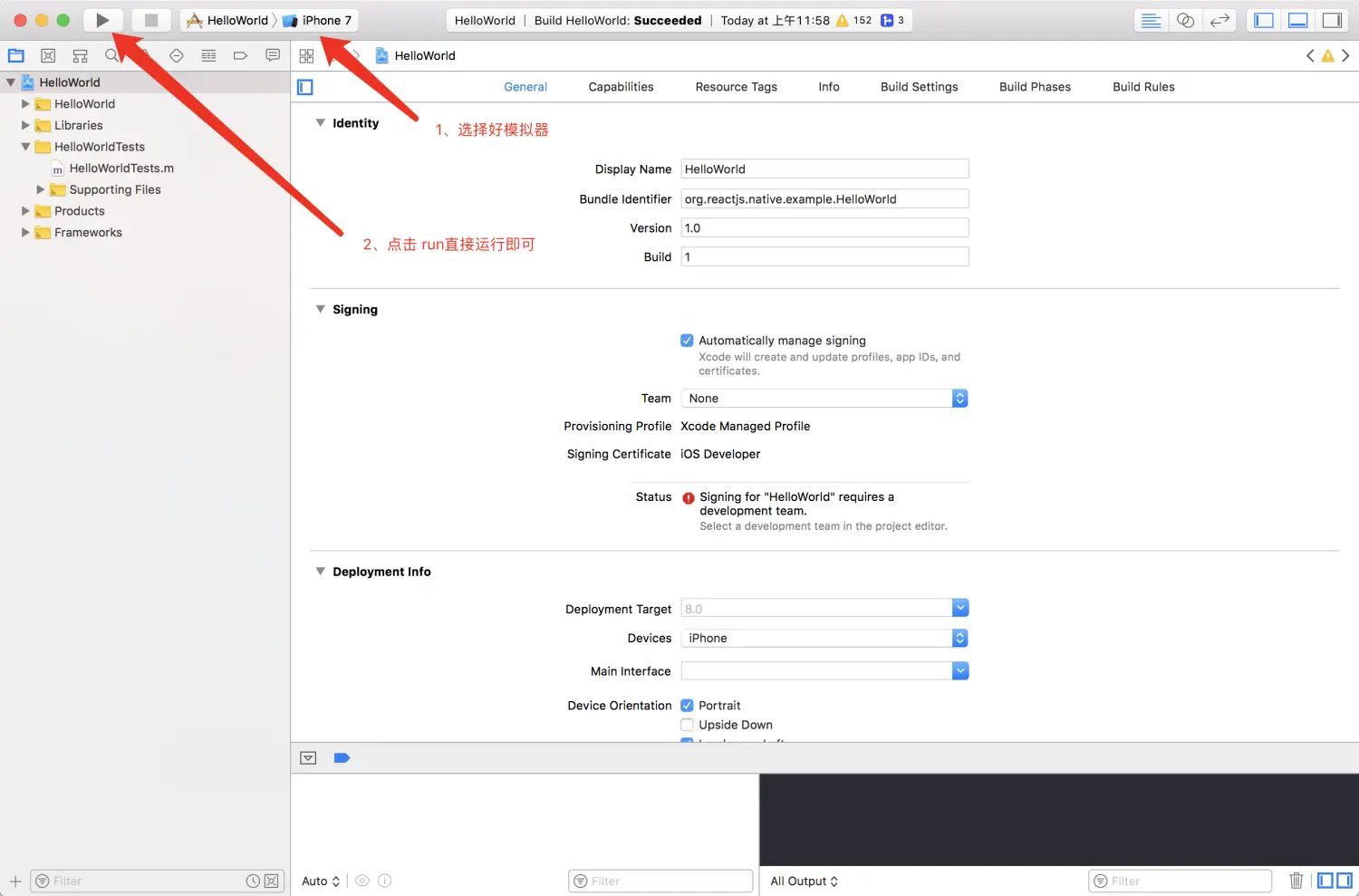This screenshot has height=896, width=1359.
Task: Stop the running build
Action: tap(151, 20)
